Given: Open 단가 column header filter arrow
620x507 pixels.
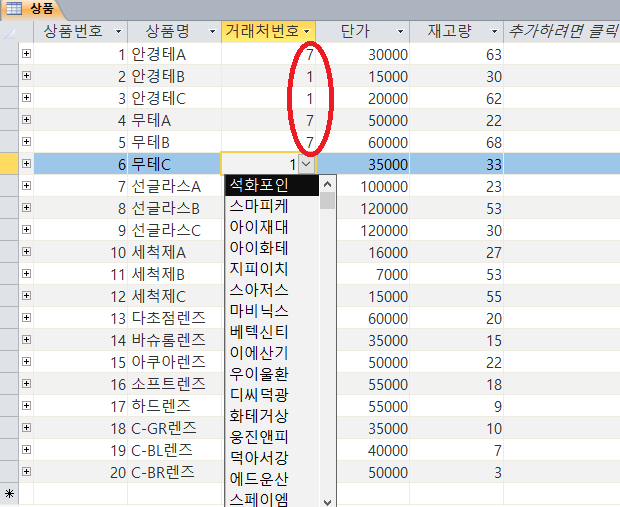Looking at the screenshot, I should tap(401, 31).
